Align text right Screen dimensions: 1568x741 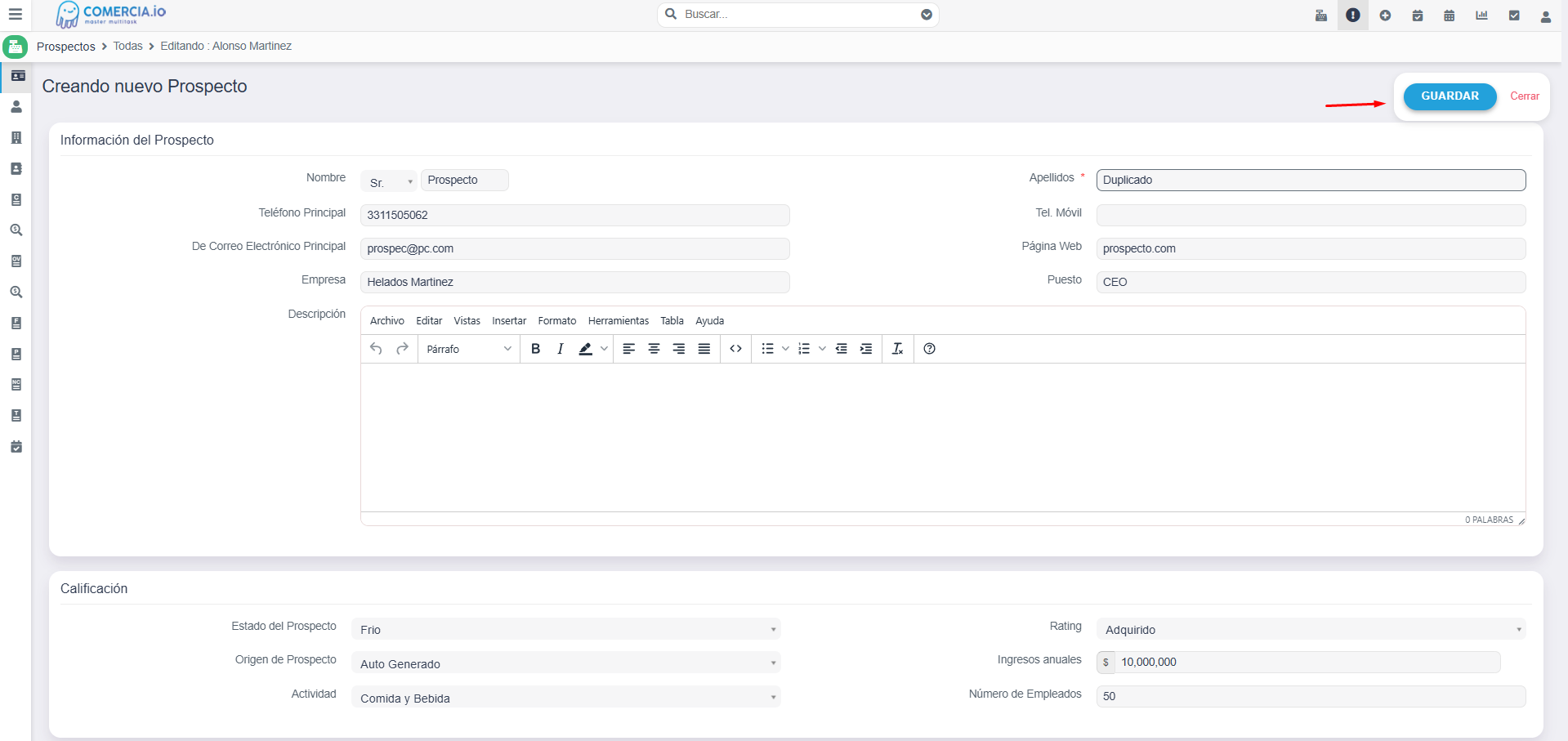679,349
